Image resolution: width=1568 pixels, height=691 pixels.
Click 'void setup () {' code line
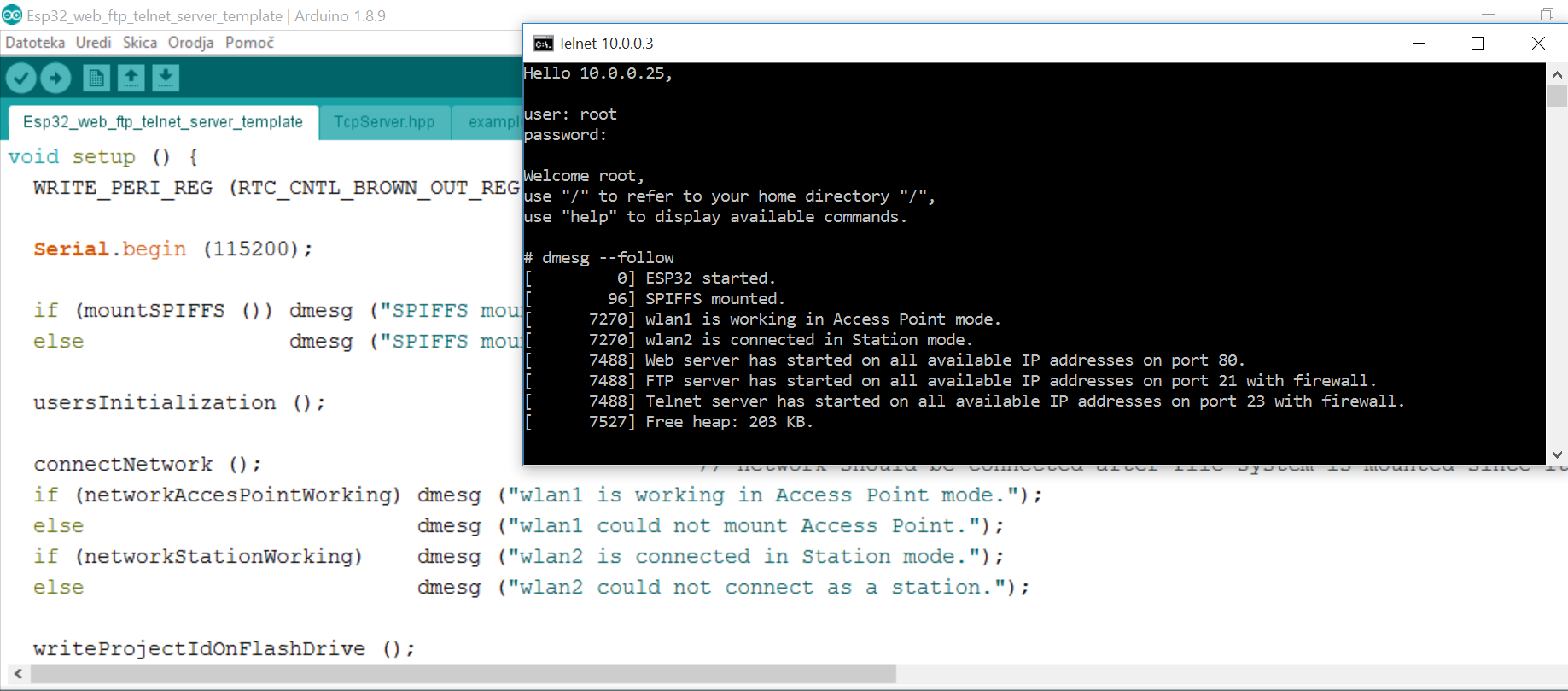(x=103, y=157)
